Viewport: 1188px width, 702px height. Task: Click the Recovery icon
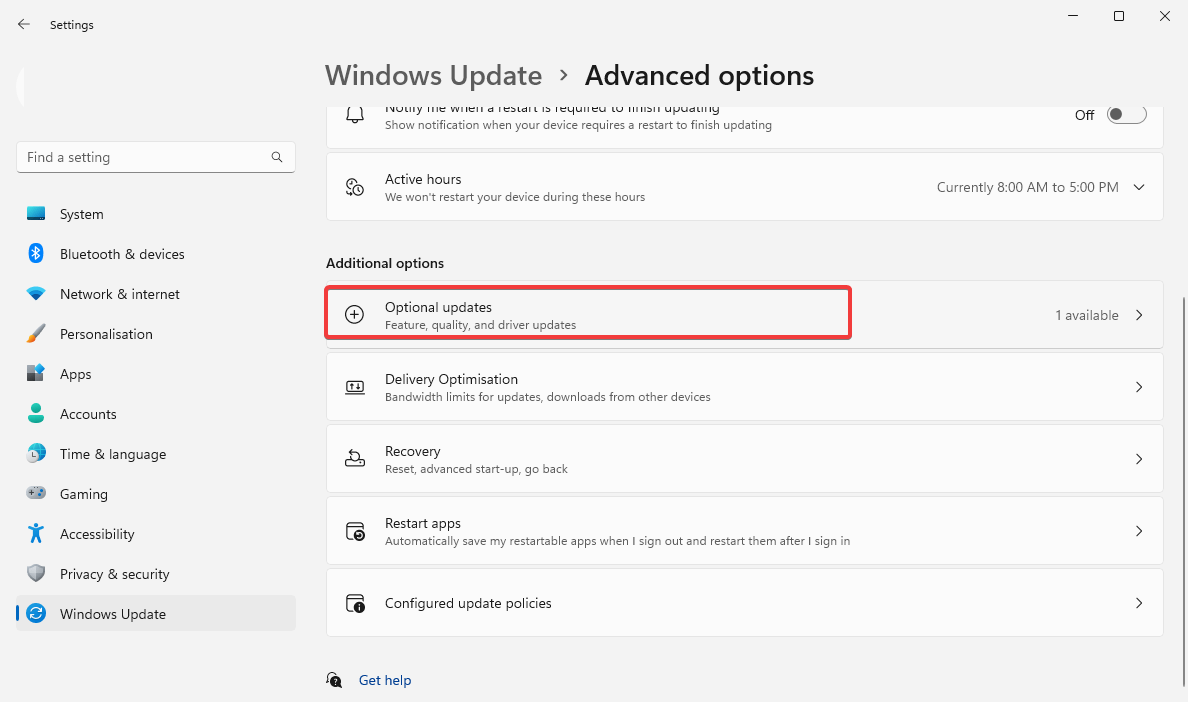[355, 458]
